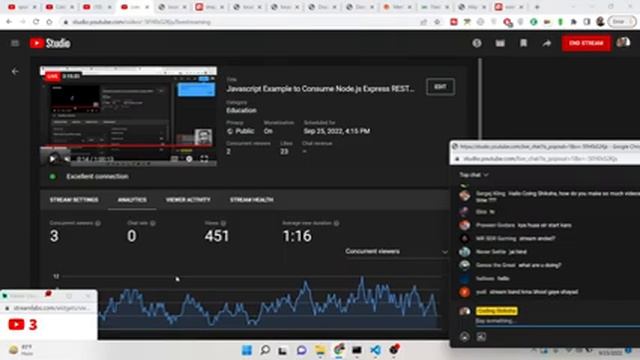
Task: Click the red preview progress bar
Action: 127,145
